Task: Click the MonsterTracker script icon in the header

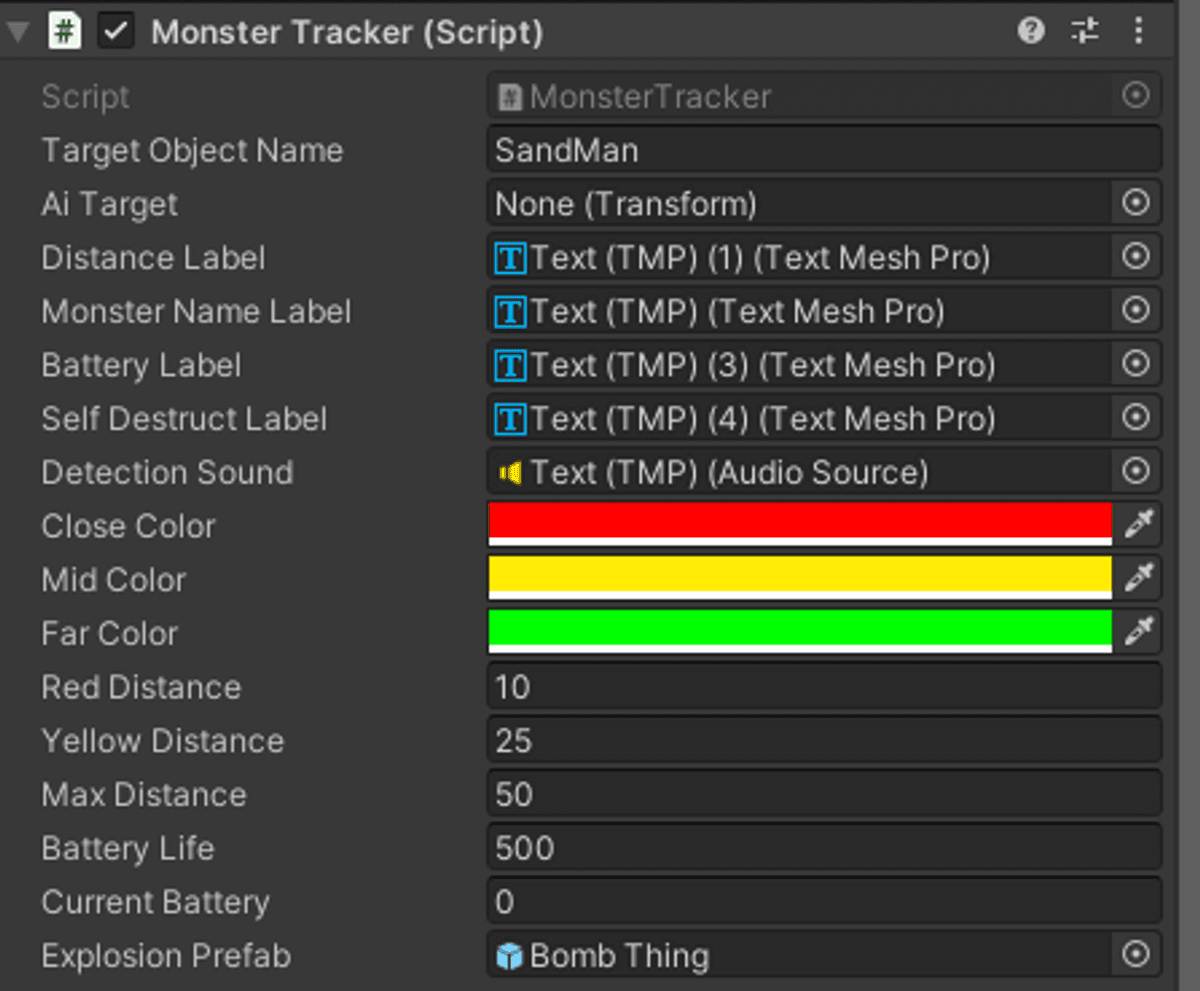Action: [64, 31]
